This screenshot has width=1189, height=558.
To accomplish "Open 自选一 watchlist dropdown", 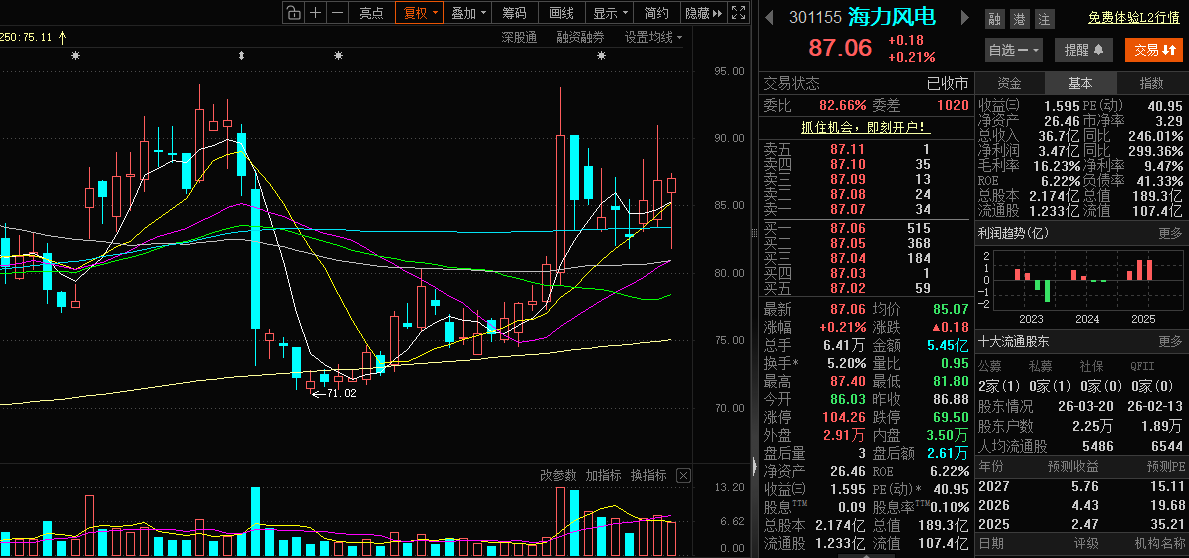I will click(x=1014, y=50).
